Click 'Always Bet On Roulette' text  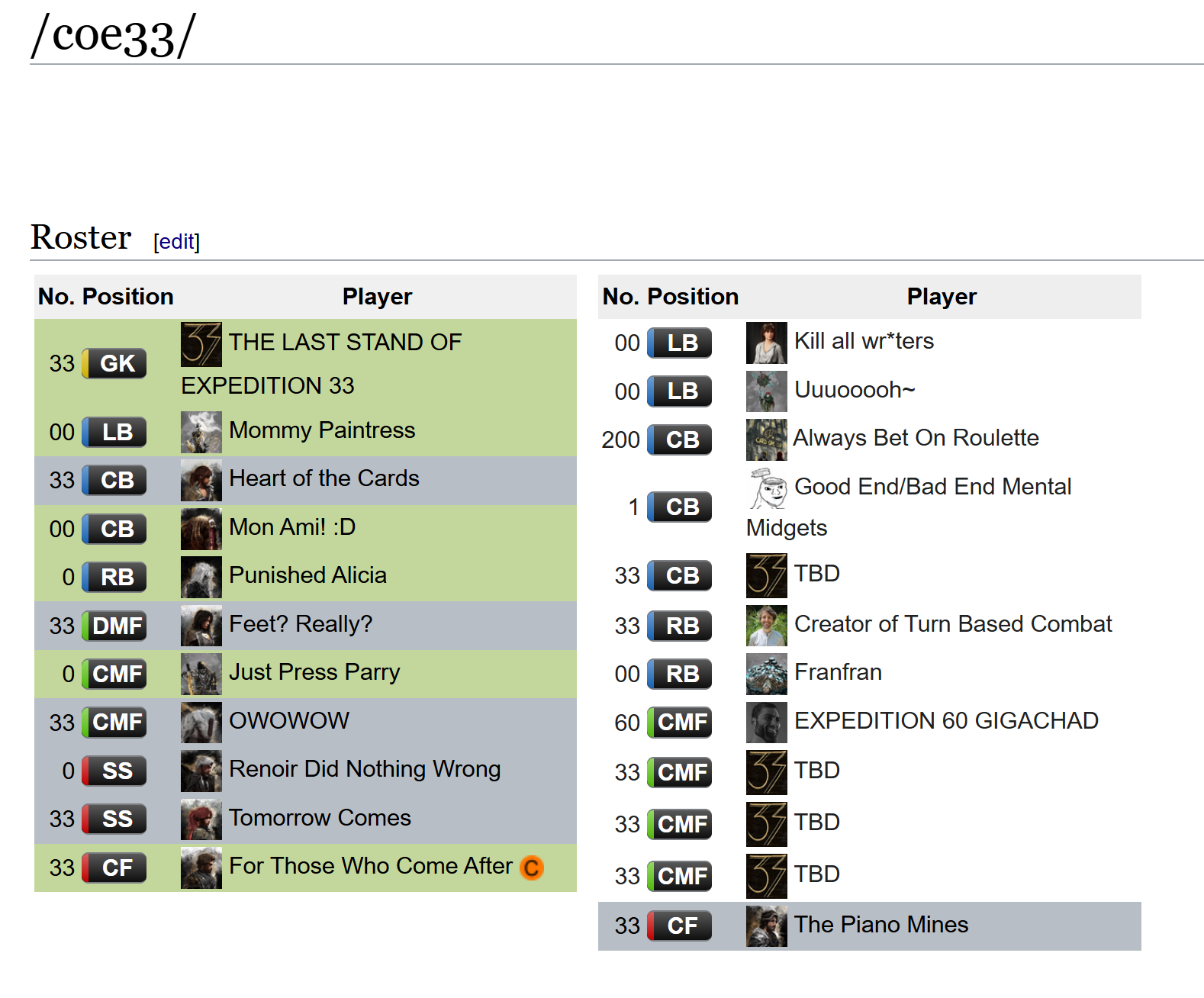pos(916,438)
